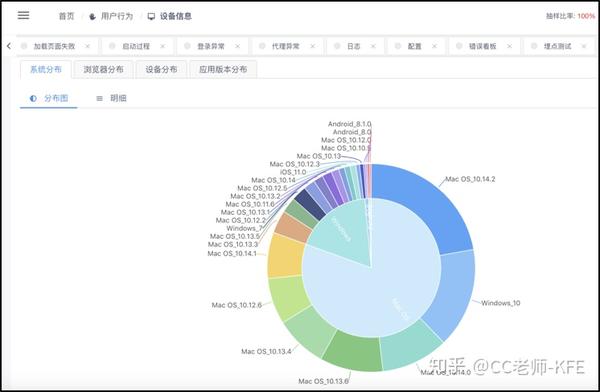Select the 应用版本分布 sub-tab
This screenshot has height=392, width=600.
point(223,69)
